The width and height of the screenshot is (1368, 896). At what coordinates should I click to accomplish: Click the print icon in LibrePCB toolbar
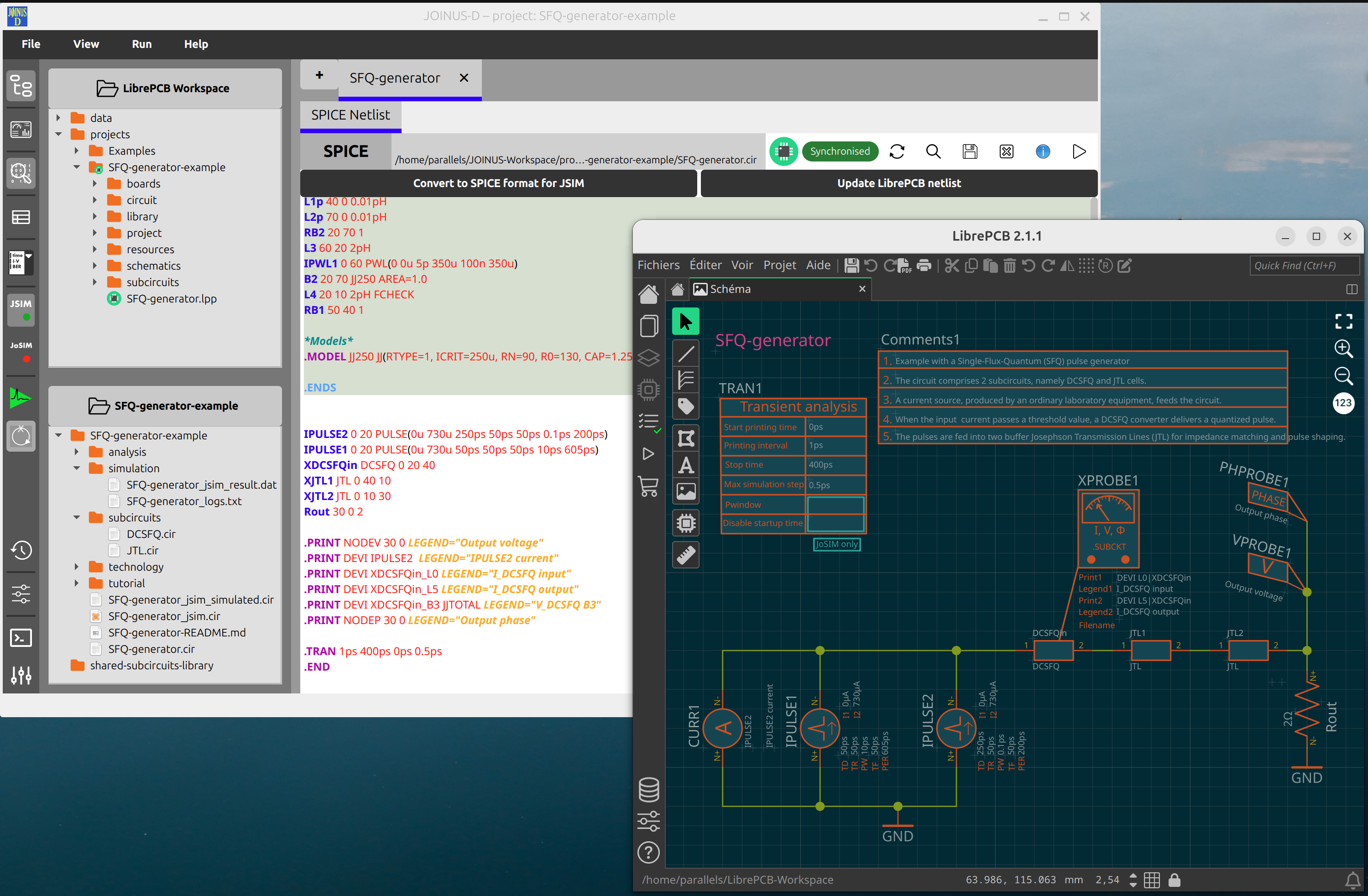coord(924,266)
